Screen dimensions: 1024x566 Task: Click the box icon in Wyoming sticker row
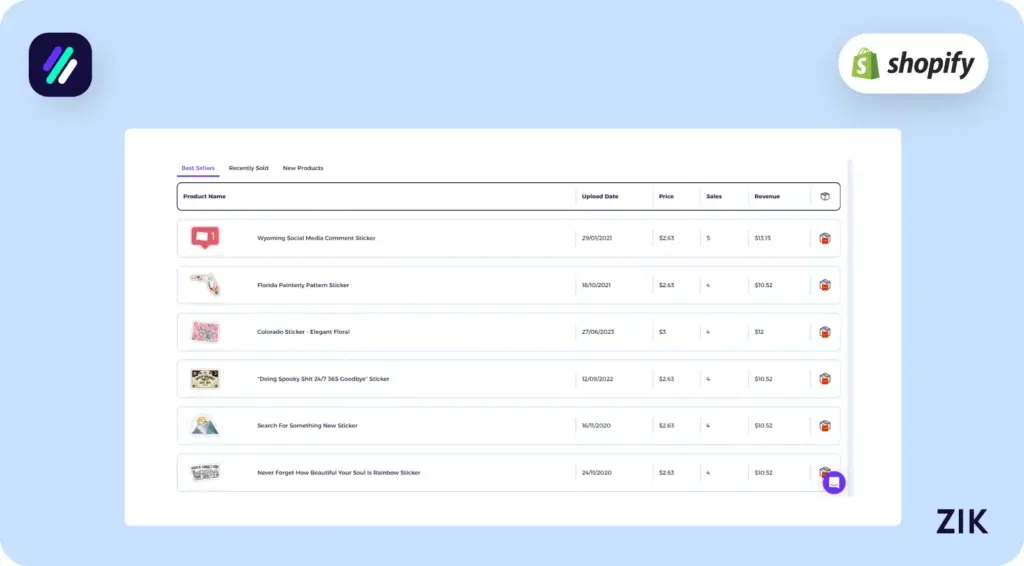tap(824, 238)
